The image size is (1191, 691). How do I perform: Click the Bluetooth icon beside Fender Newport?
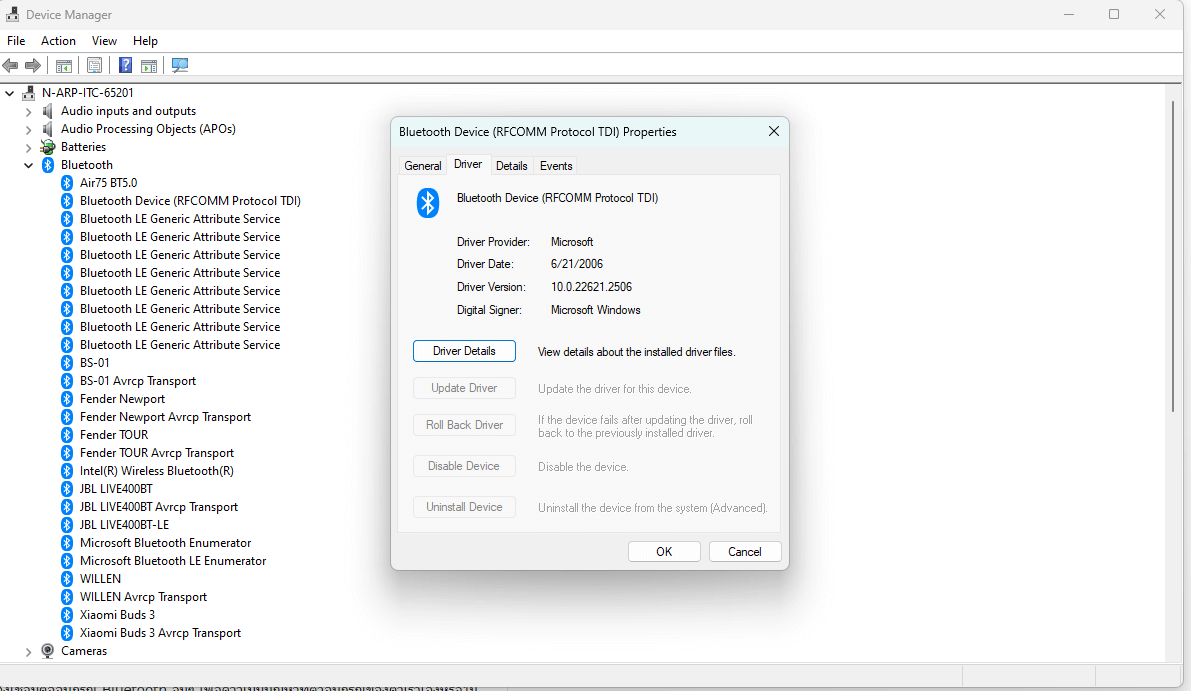click(67, 399)
